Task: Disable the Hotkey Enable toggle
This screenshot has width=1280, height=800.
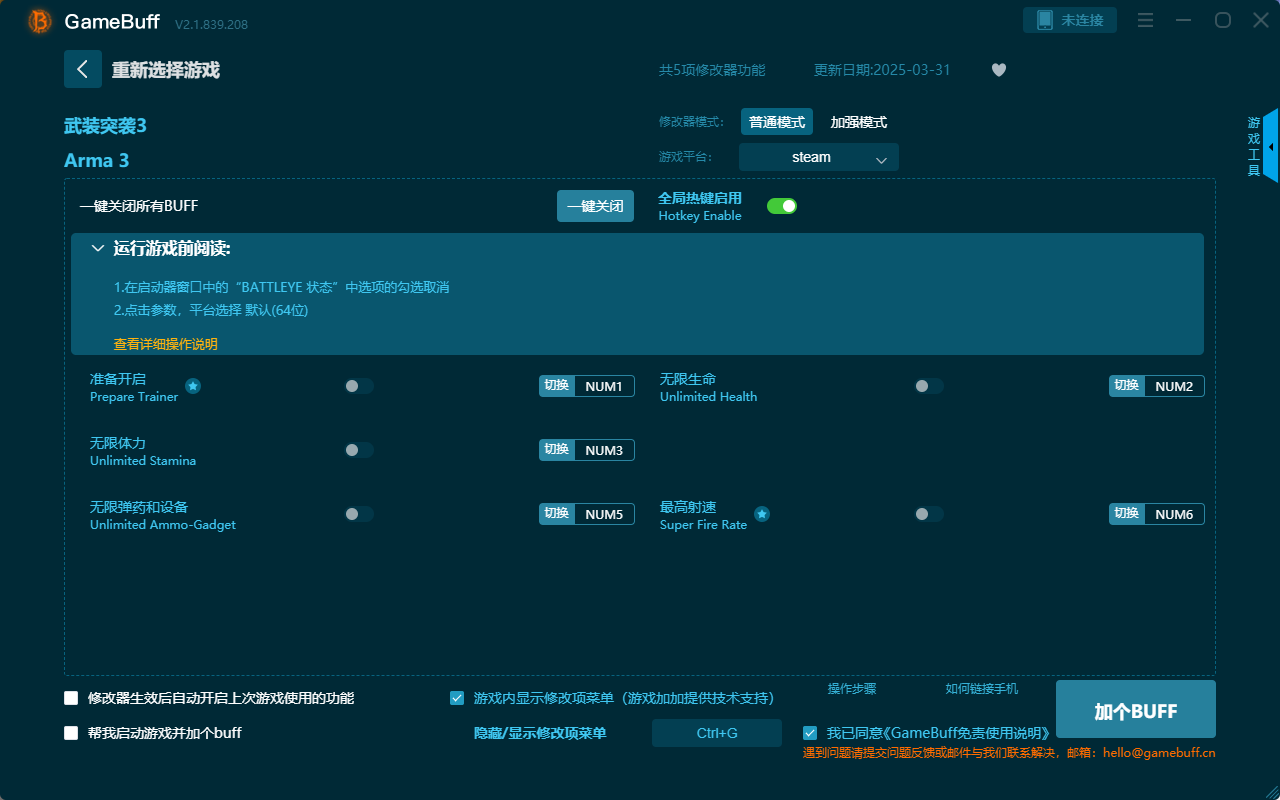Action: tap(782, 205)
